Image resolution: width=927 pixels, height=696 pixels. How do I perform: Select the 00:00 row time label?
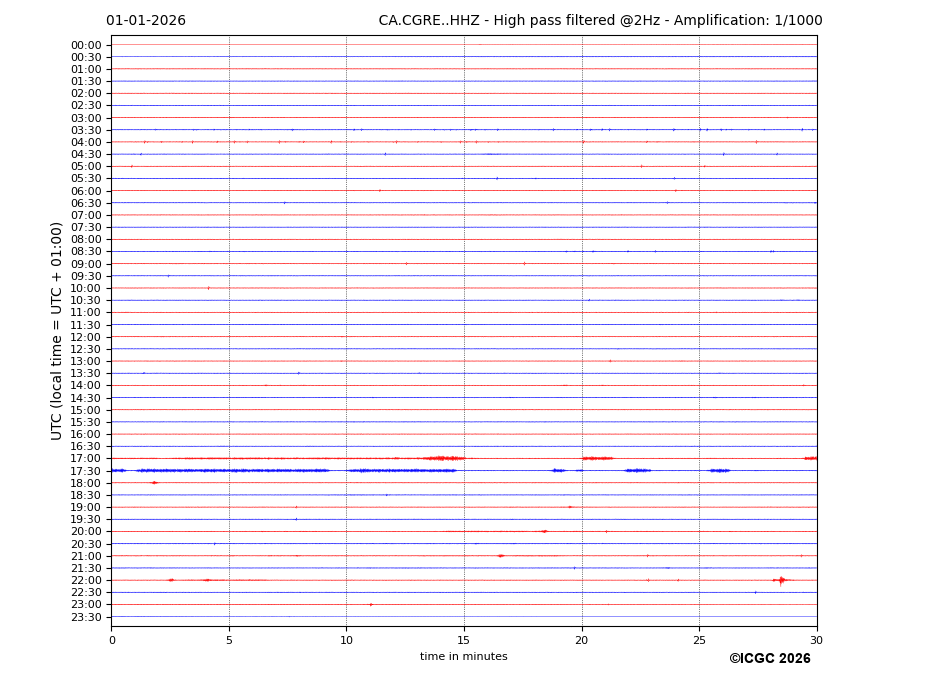click(85, 45)
